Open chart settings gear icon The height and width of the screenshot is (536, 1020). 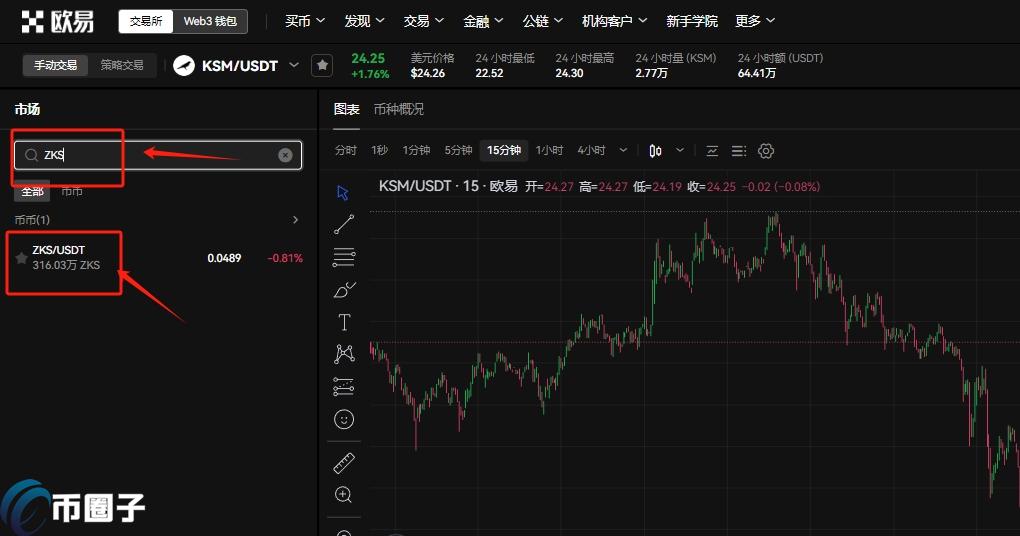click(766, 151)
